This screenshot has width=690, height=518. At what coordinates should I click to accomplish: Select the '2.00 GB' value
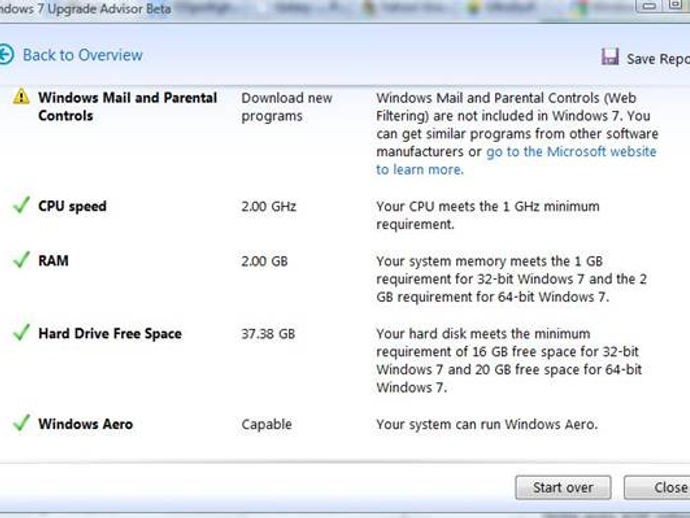click(x=264, y=261)
